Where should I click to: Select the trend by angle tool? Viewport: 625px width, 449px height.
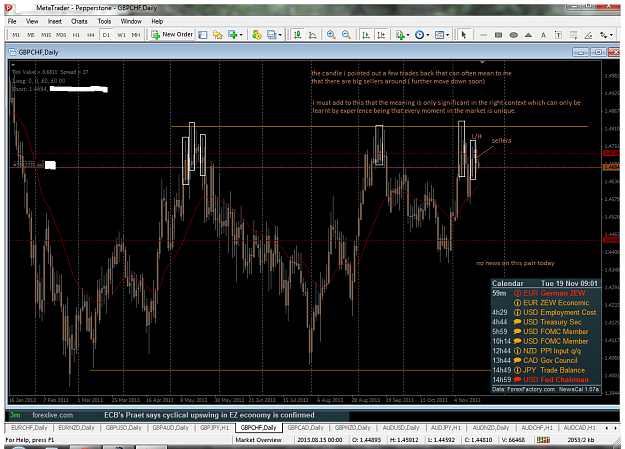[588, 35]
